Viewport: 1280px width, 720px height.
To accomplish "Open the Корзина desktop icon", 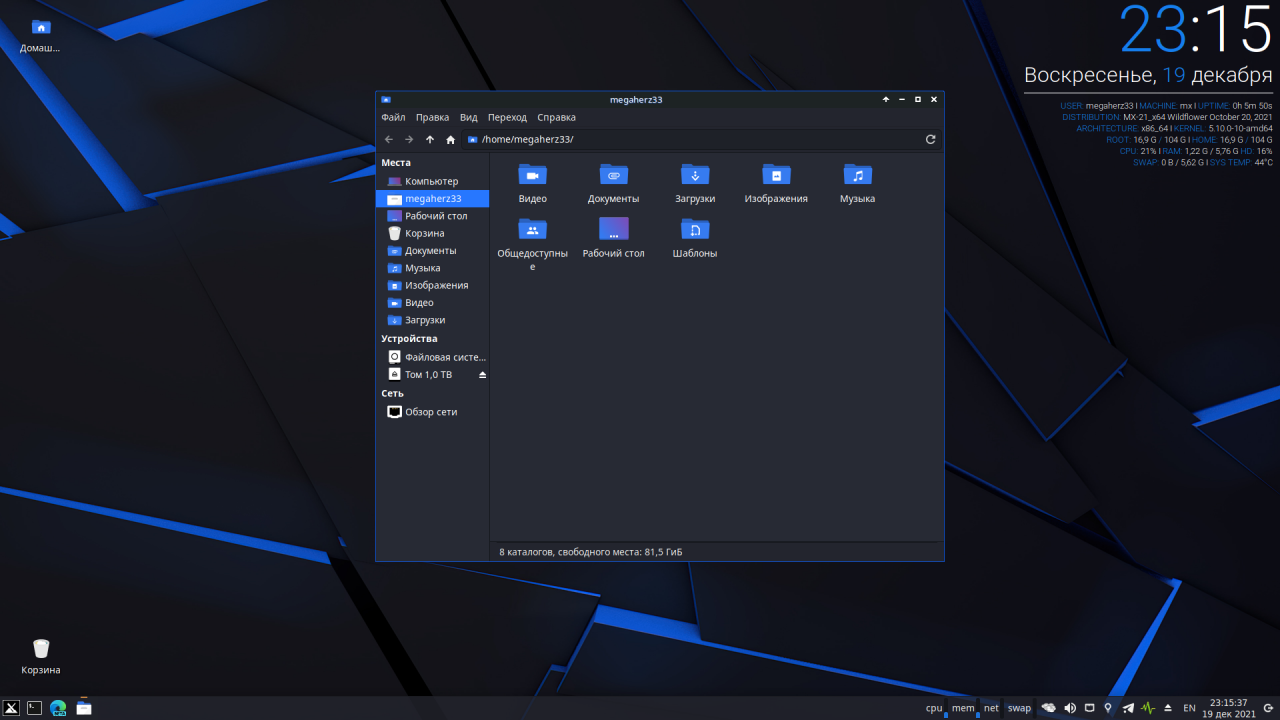I will [x=41, y=657].
